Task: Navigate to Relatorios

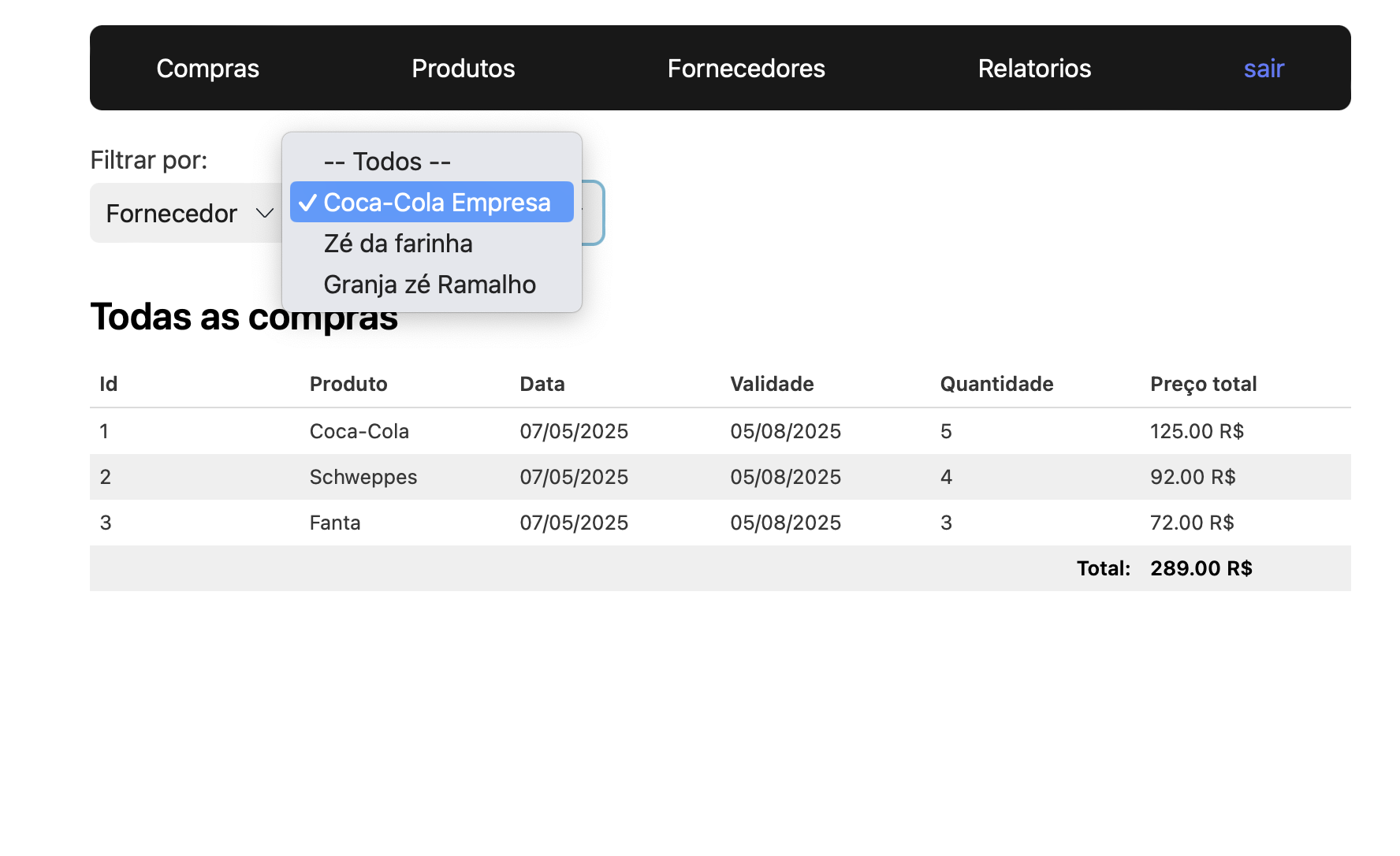Action: click(x=1034, y=69)
